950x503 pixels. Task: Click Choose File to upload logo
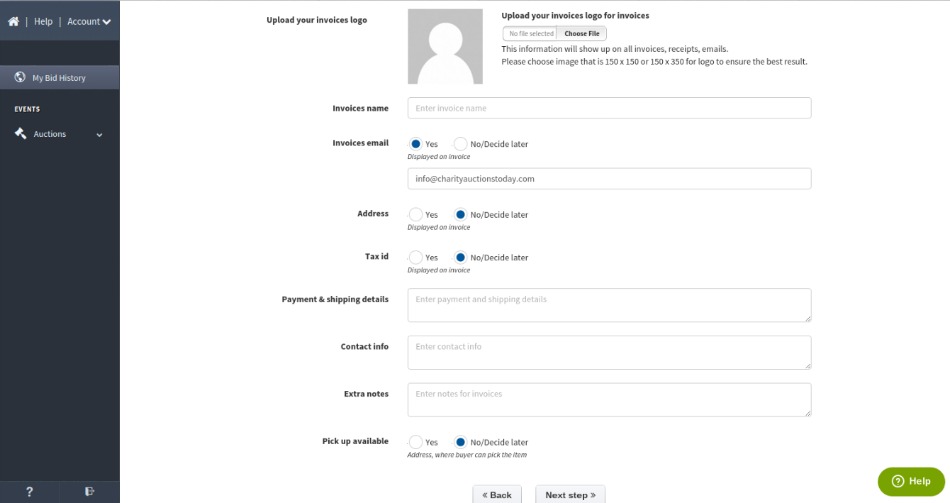tap(581, 33)
